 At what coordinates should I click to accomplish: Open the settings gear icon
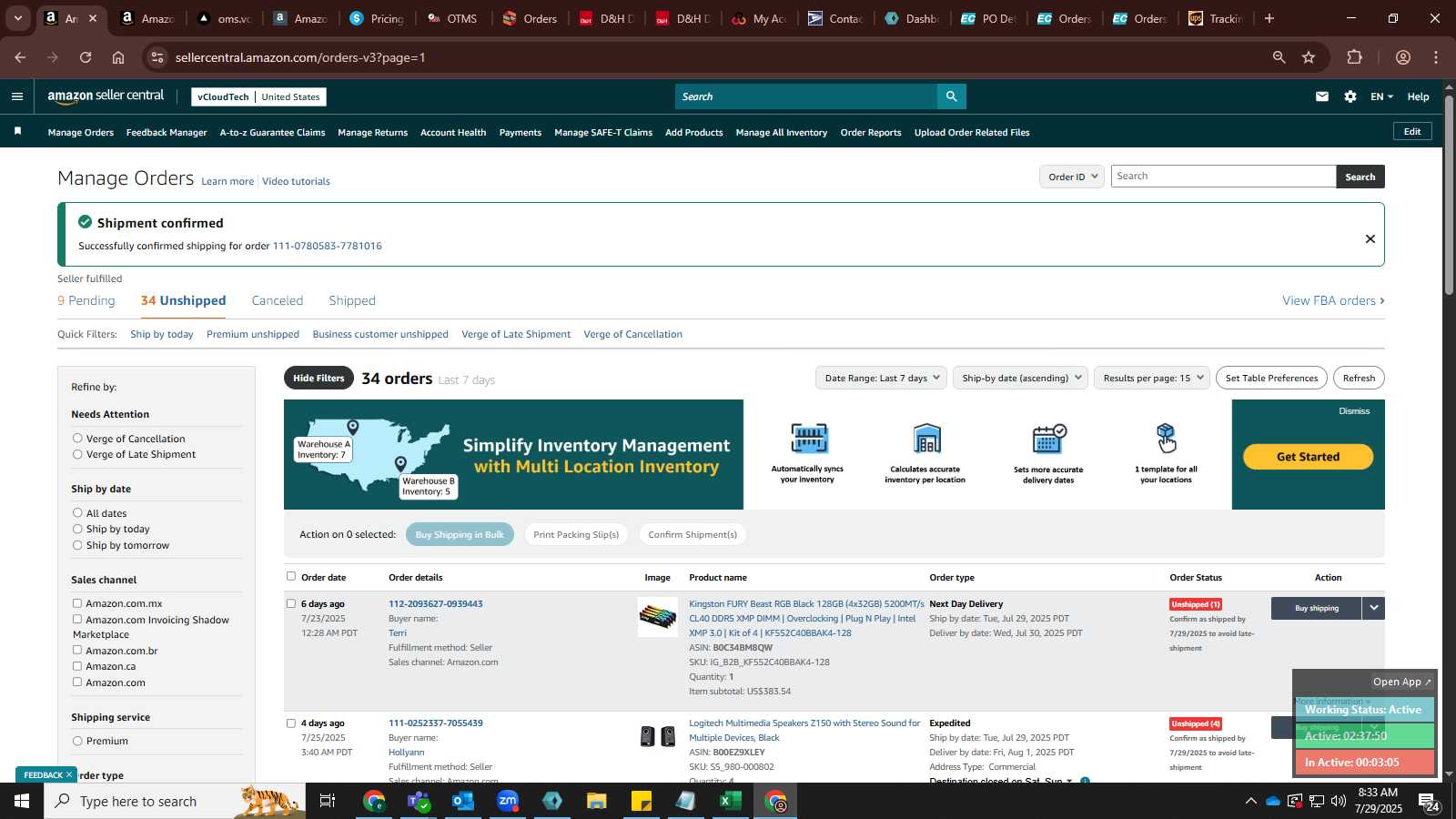(1350, 96)
